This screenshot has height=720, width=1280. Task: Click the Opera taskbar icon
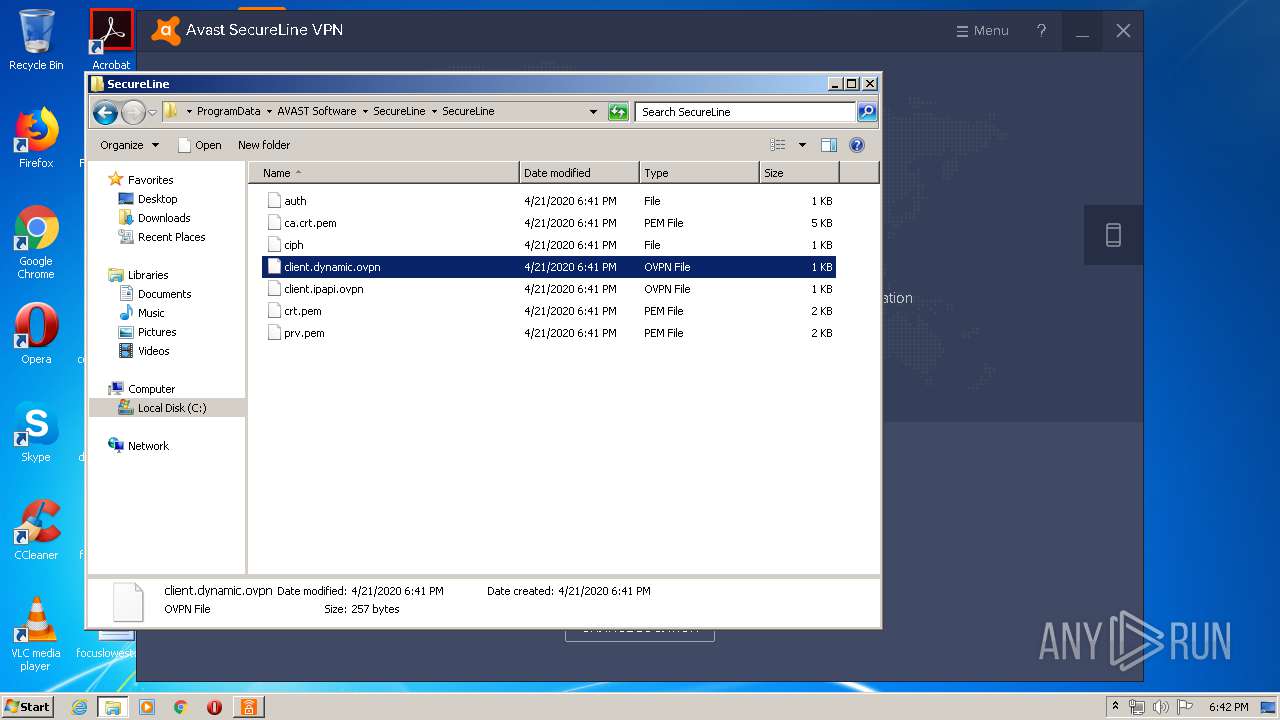point(214,707)
